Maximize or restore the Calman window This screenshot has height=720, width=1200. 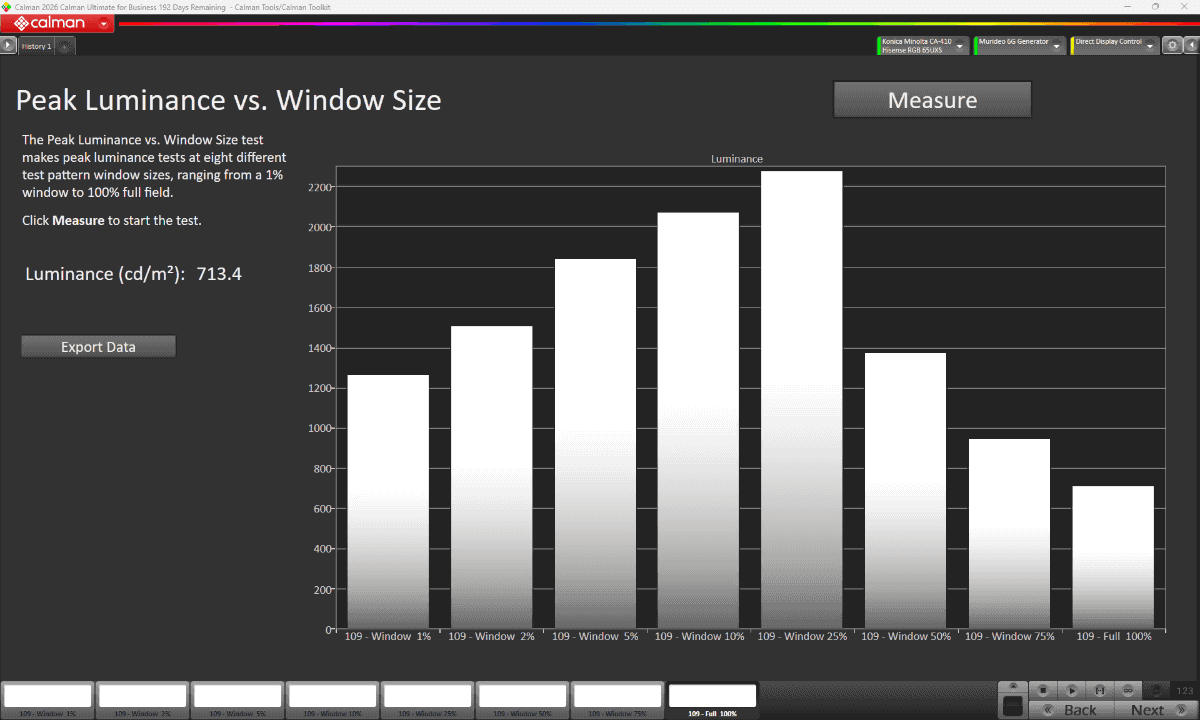click(1156, 6)
